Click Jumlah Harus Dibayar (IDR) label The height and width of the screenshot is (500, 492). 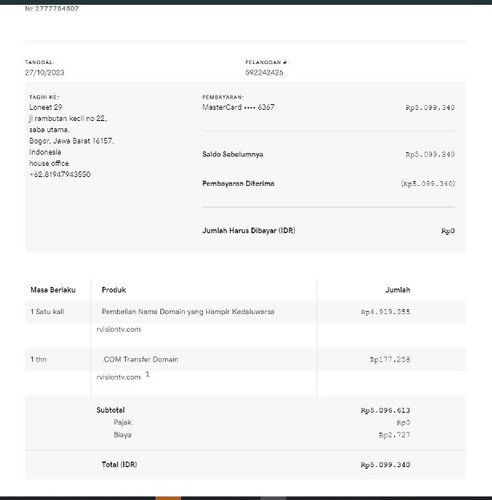(249, 230)
